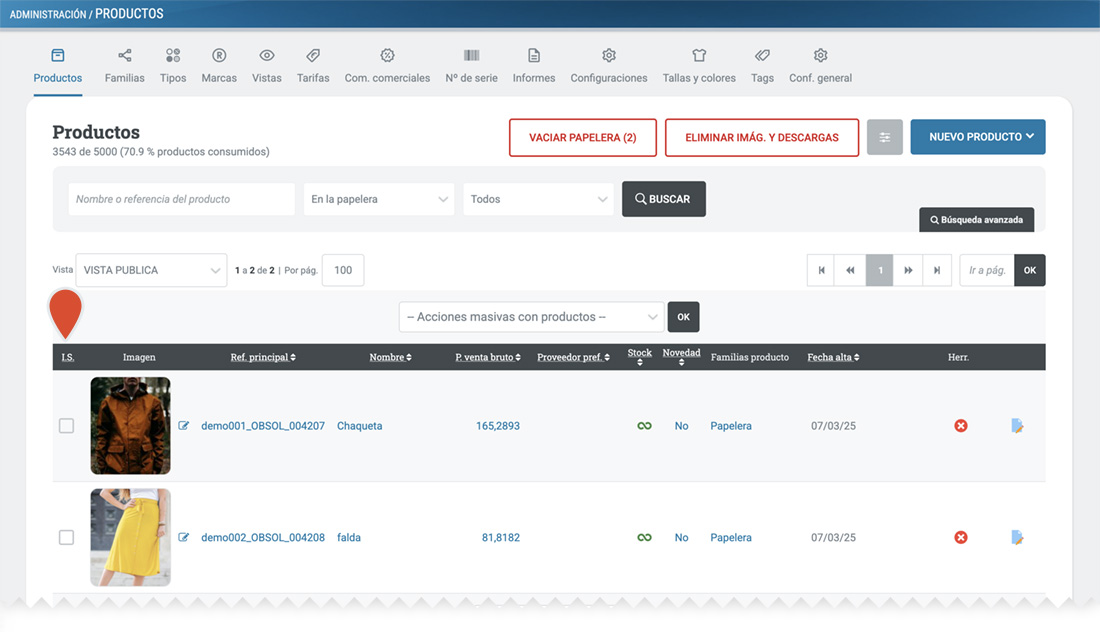The height and width of the screenshot is (632, 1100).
Task: Open the VISTA PUBLICA view dropdown
Action: pyautogui.click(x=152, y=270)
